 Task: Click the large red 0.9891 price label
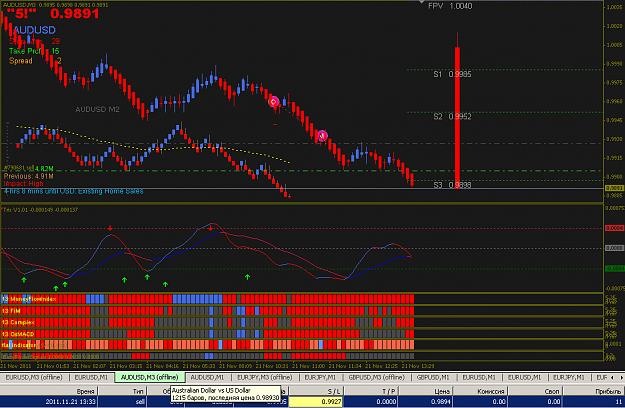pyautogui.click(x=74, y=14)
